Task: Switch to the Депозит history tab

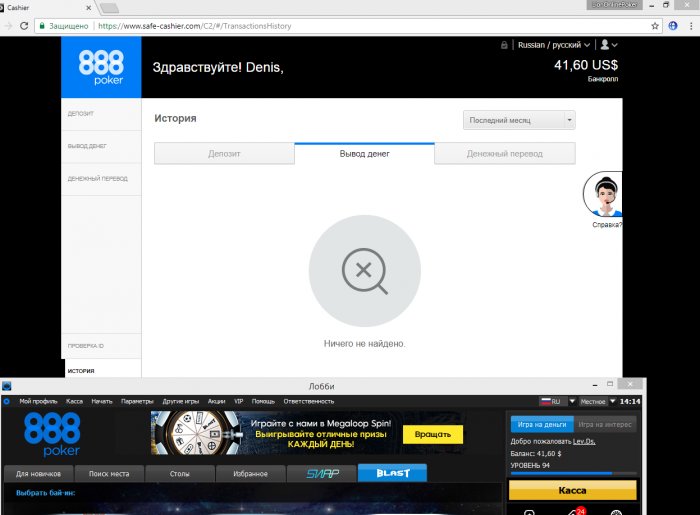Action: click(x=224, y=154)
